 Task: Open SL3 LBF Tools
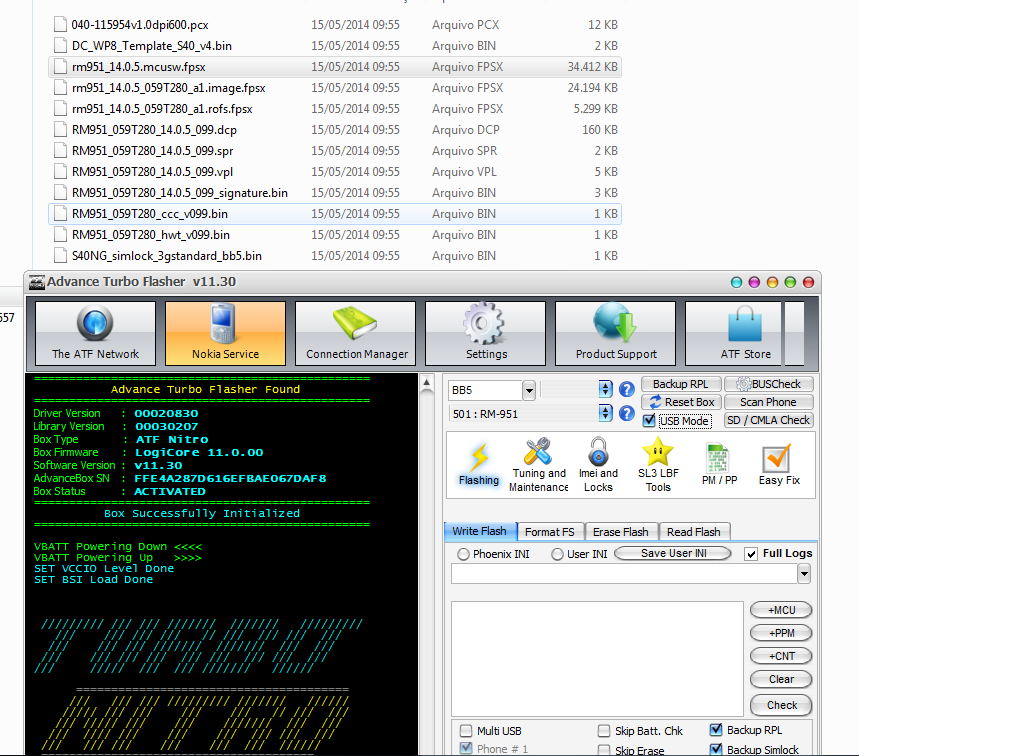click(657, 465)
